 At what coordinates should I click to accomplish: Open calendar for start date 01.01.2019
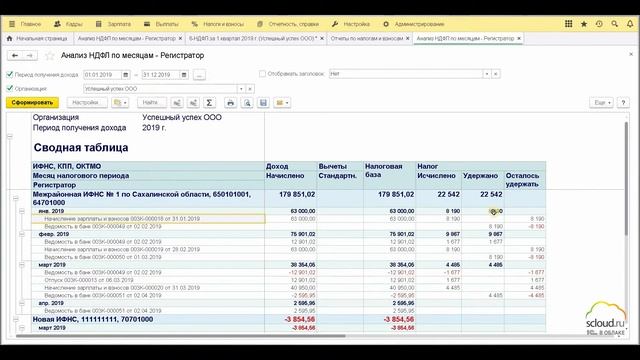(x=126, y=75)
